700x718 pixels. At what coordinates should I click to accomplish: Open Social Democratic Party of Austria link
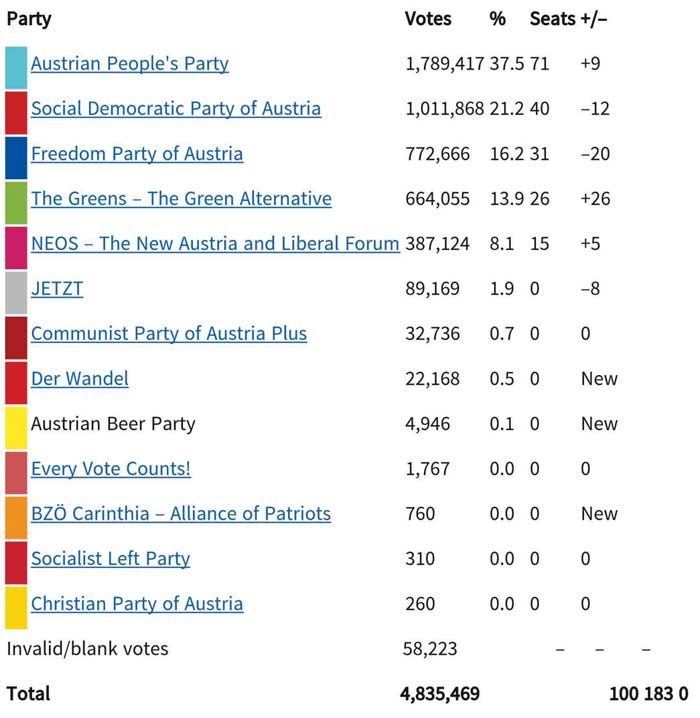176,109
